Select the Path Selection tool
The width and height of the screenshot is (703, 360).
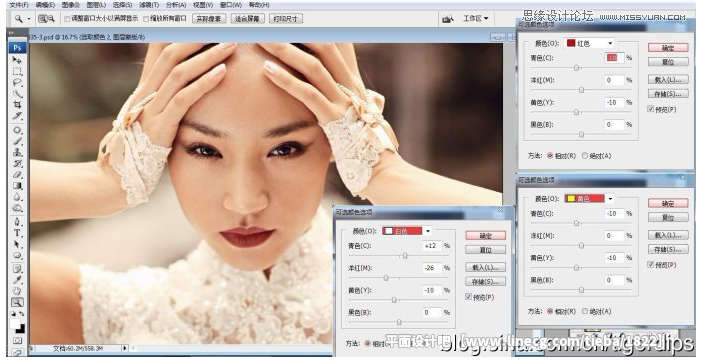[x=17, y=244]
